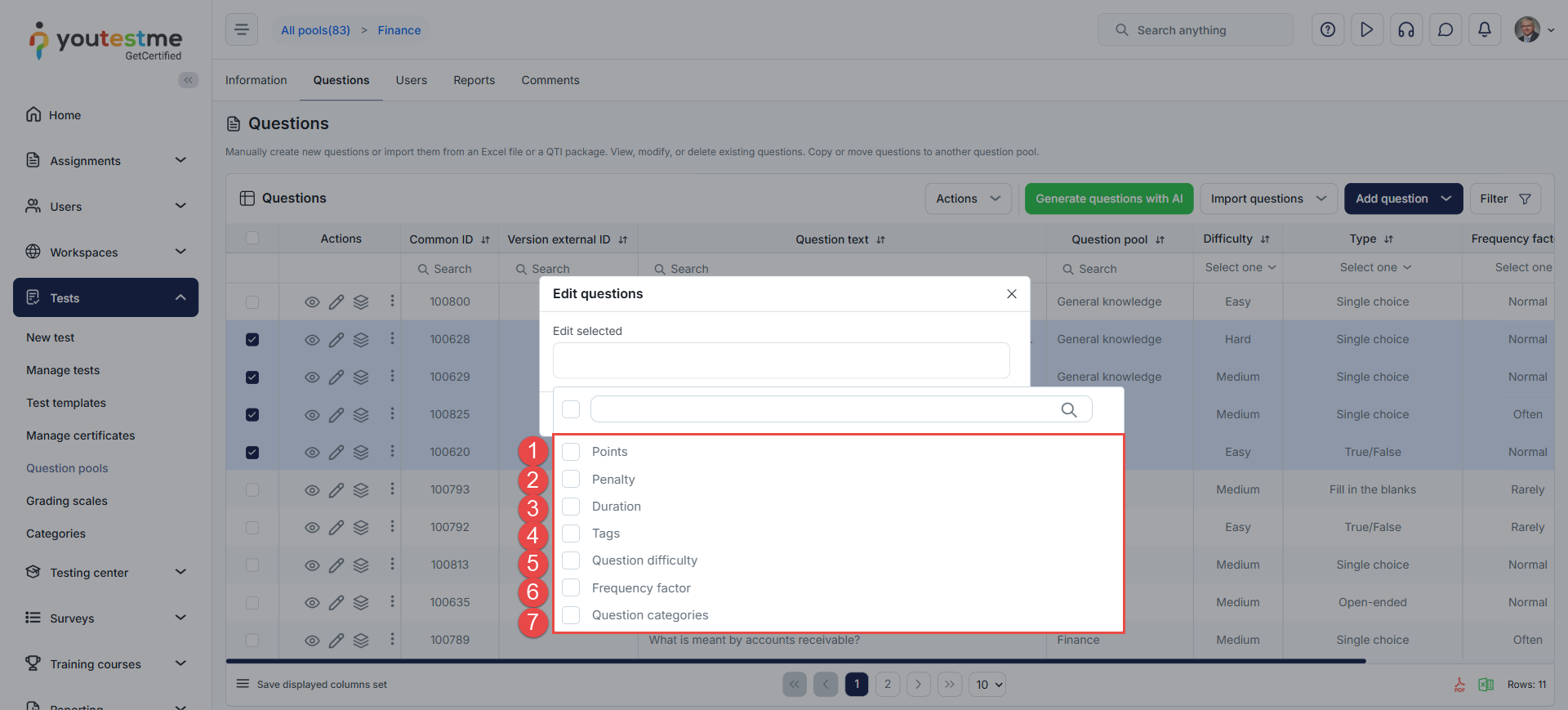Collapse the sidebar with double-chevron icon
Viewport: 1568px width, 710px height.
click(189, 80)
